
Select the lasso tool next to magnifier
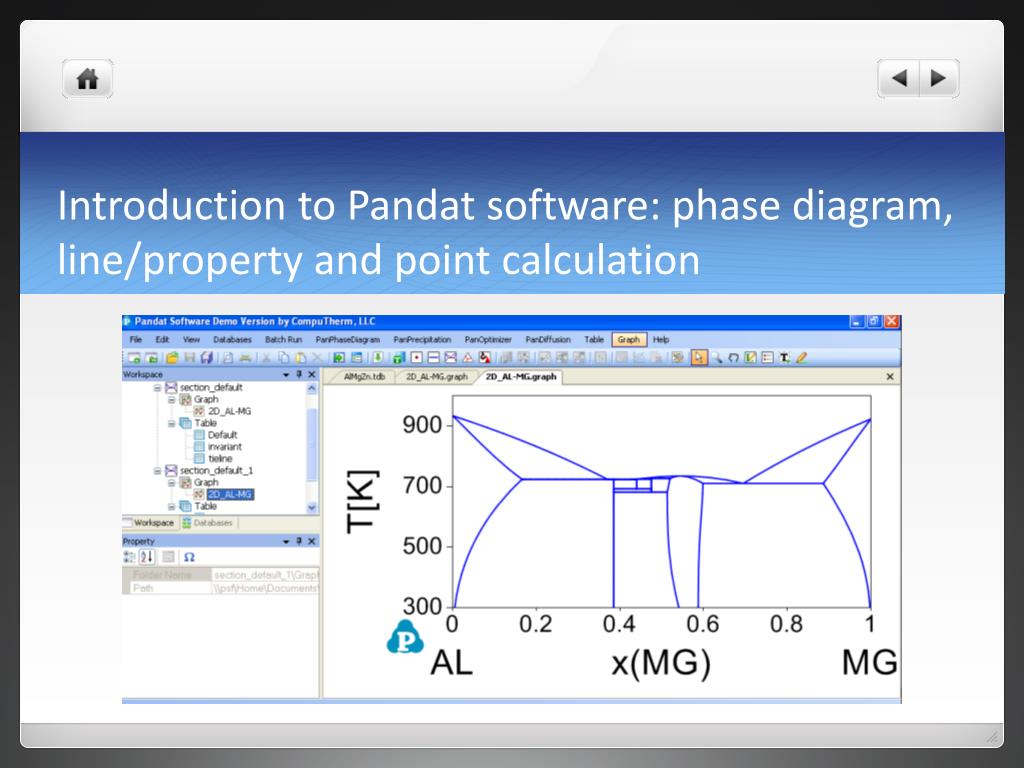click(733, 357)
